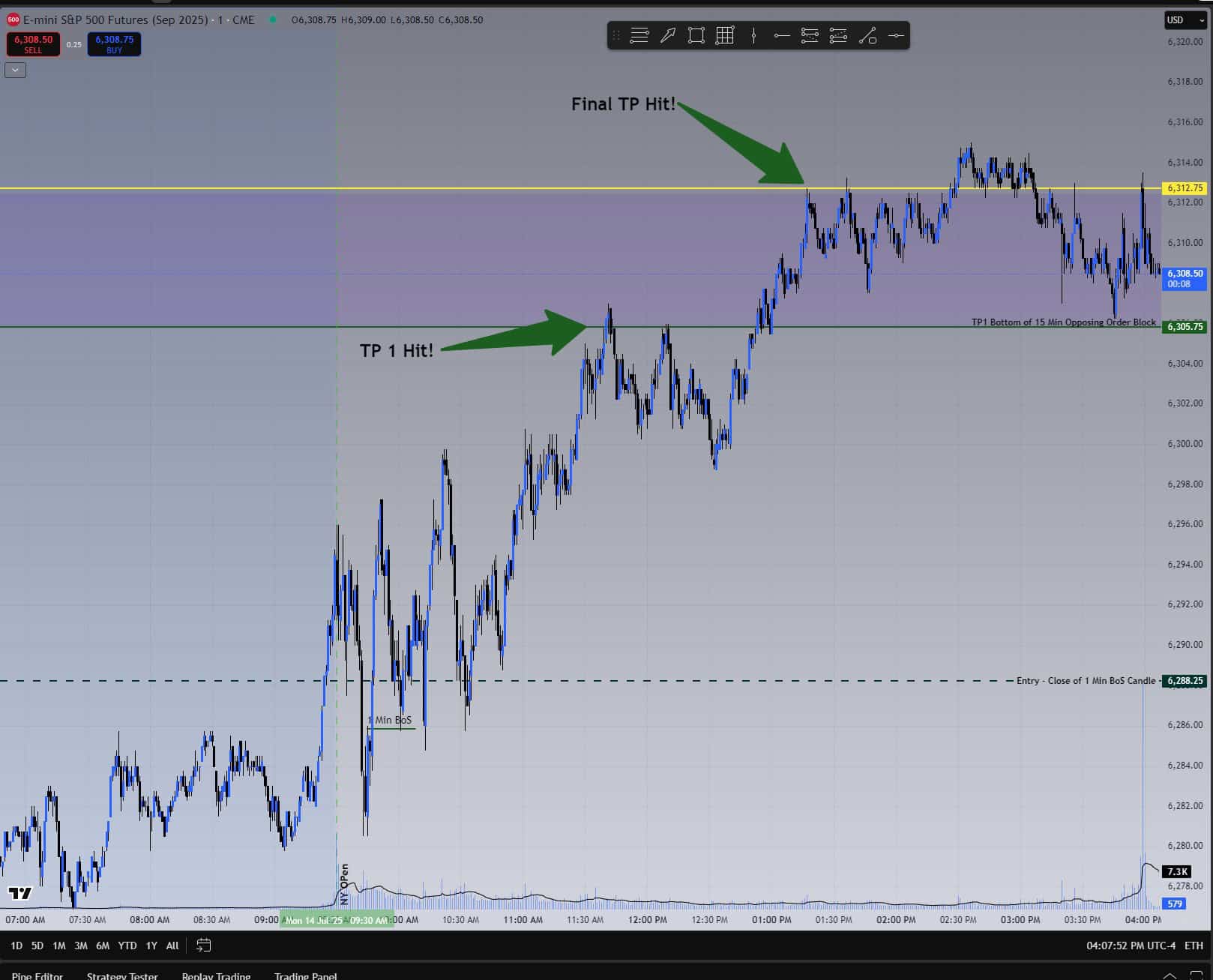Click the OHLC close value C6,308.50

[x=460, y=19]
